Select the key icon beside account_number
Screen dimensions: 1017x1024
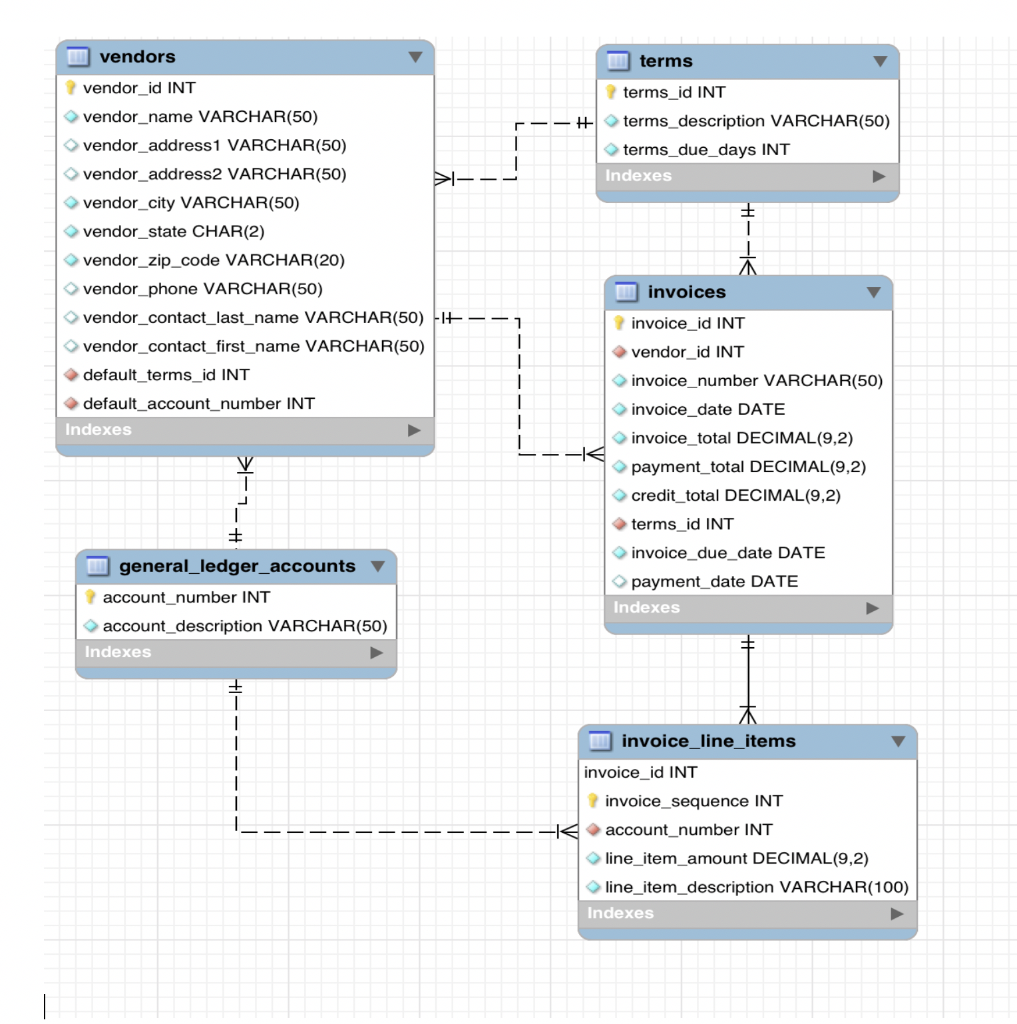88,596
